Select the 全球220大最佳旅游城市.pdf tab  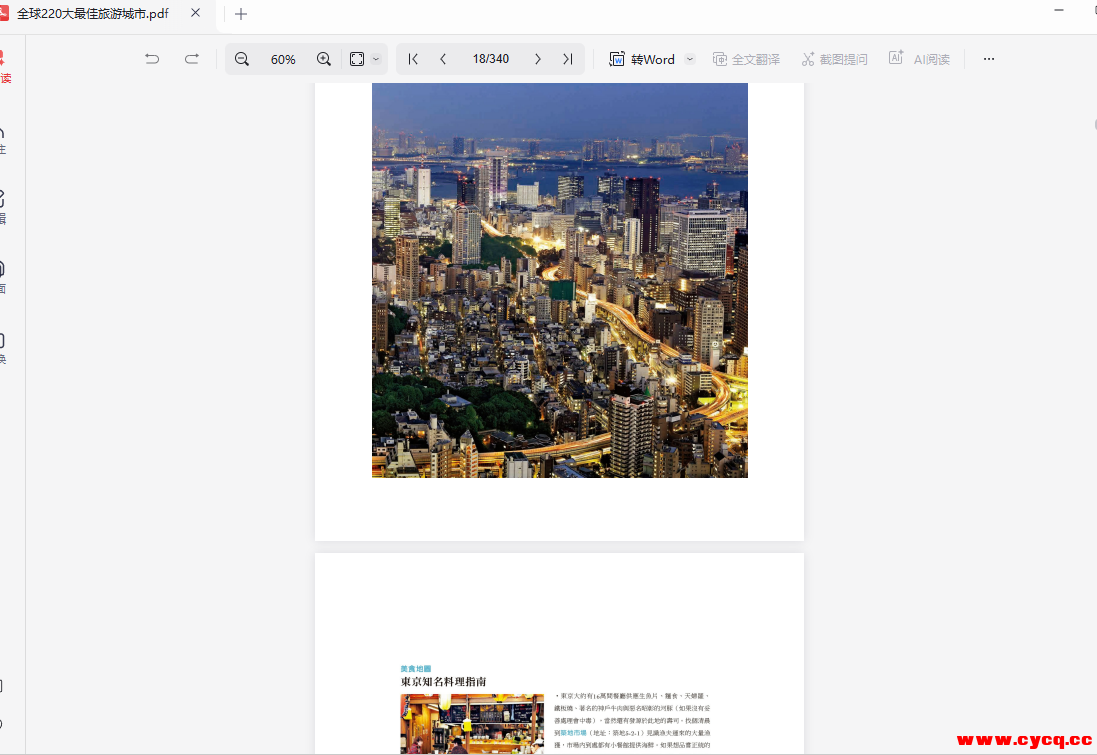tap(95, 15)
